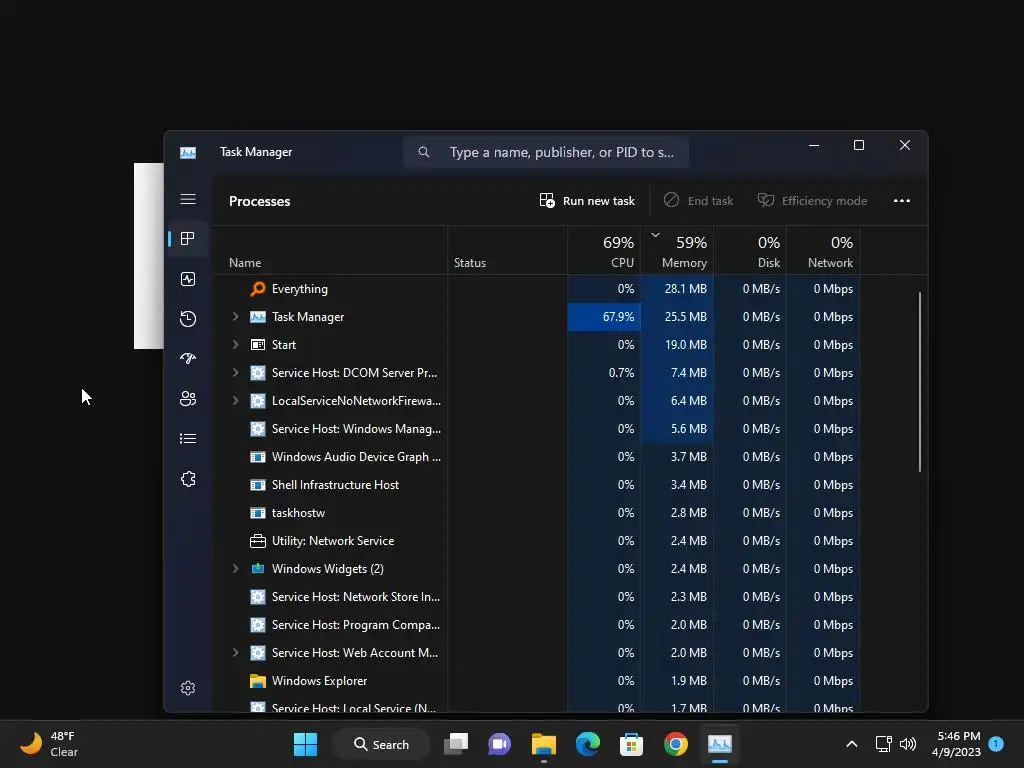Viewport: 1024px width, 768px height.
Task: Select Service Host: Network Store Interface row
Action: click(537, 597)
